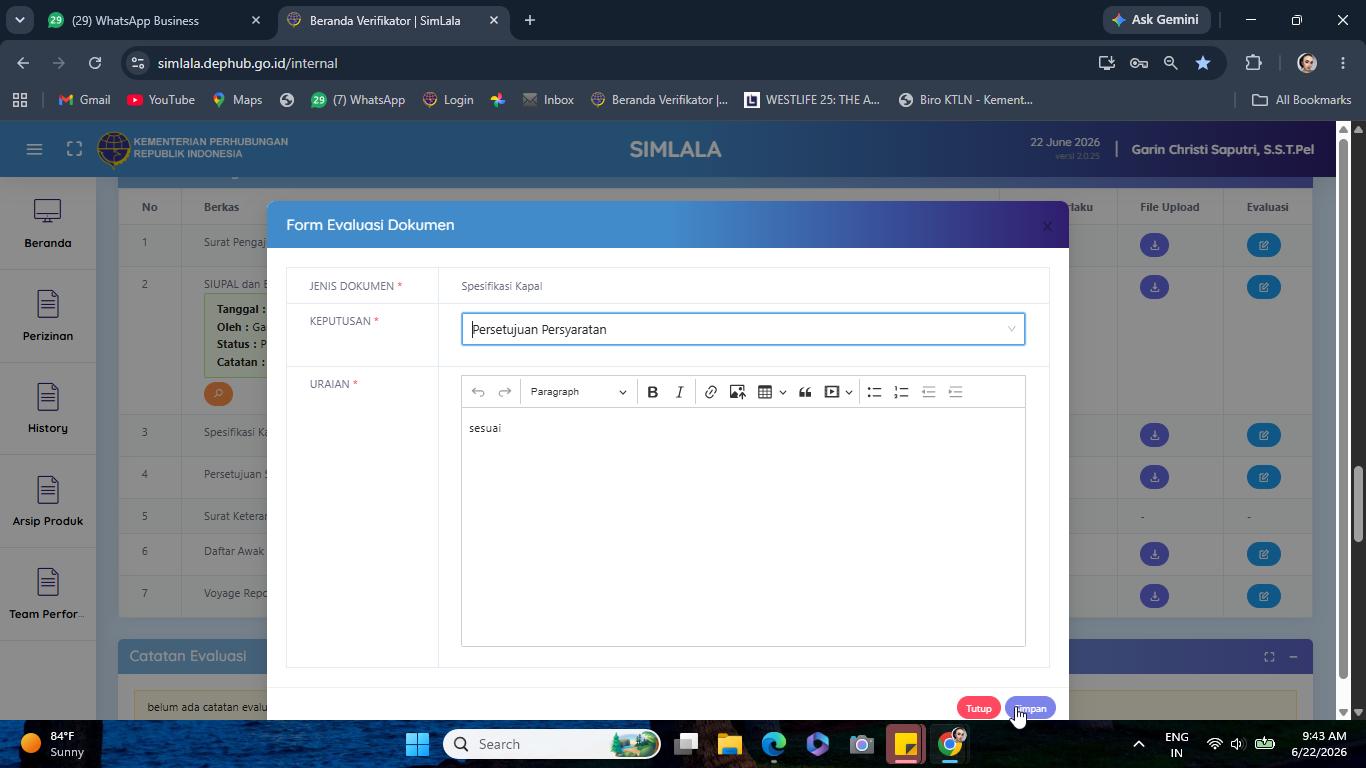Open tab search dropdown in Chrome
1366x768 pixels.
click(x=20, y=20)
